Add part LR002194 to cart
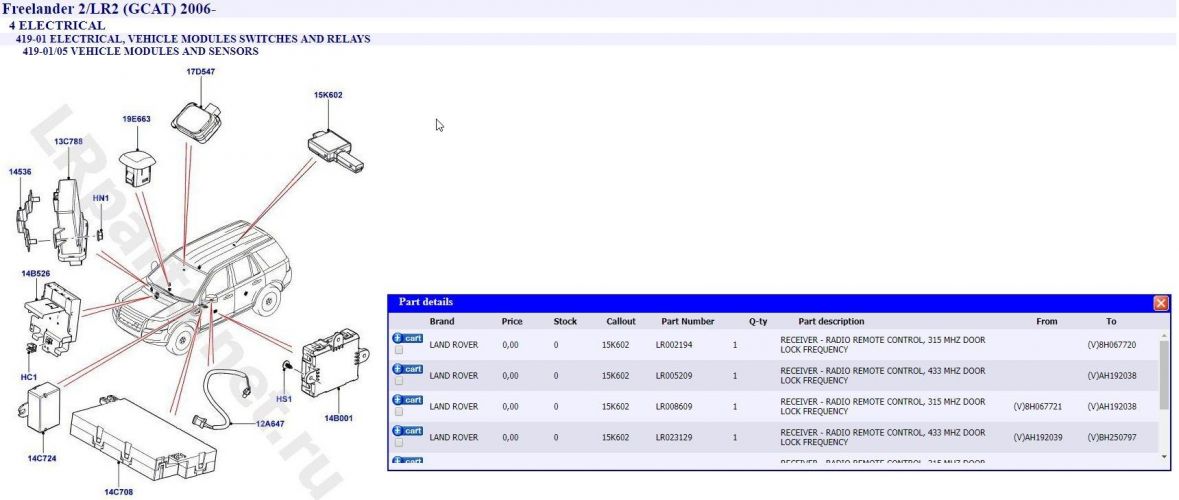The width and height of the screenshot is (1179, 500). coord(408,338)
